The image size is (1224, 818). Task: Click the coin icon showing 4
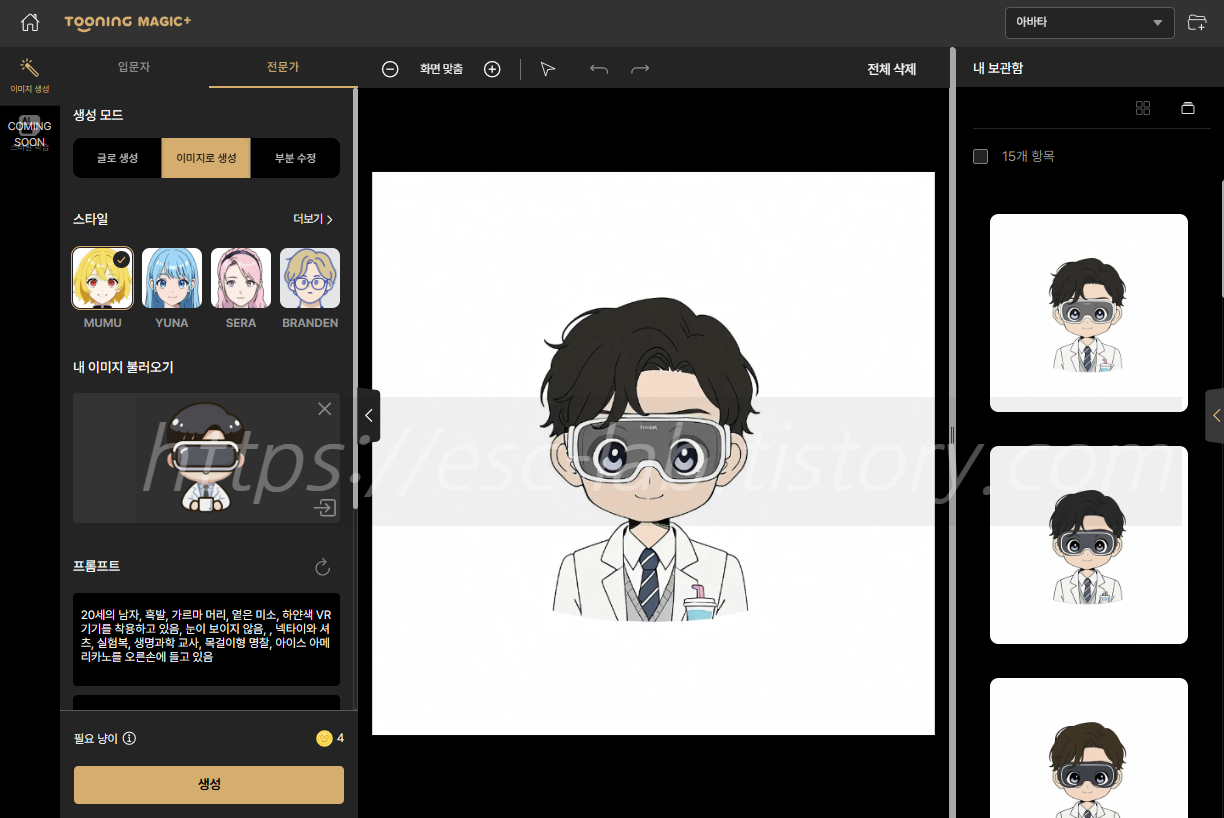coord(324,738)
